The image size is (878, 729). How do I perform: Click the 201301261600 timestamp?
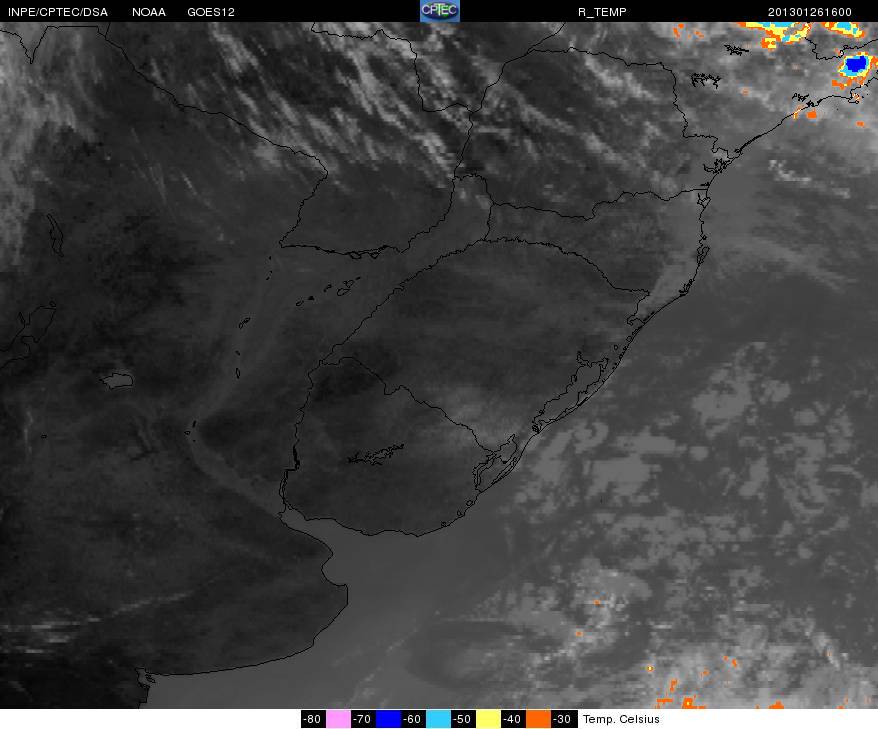[810, 12]
